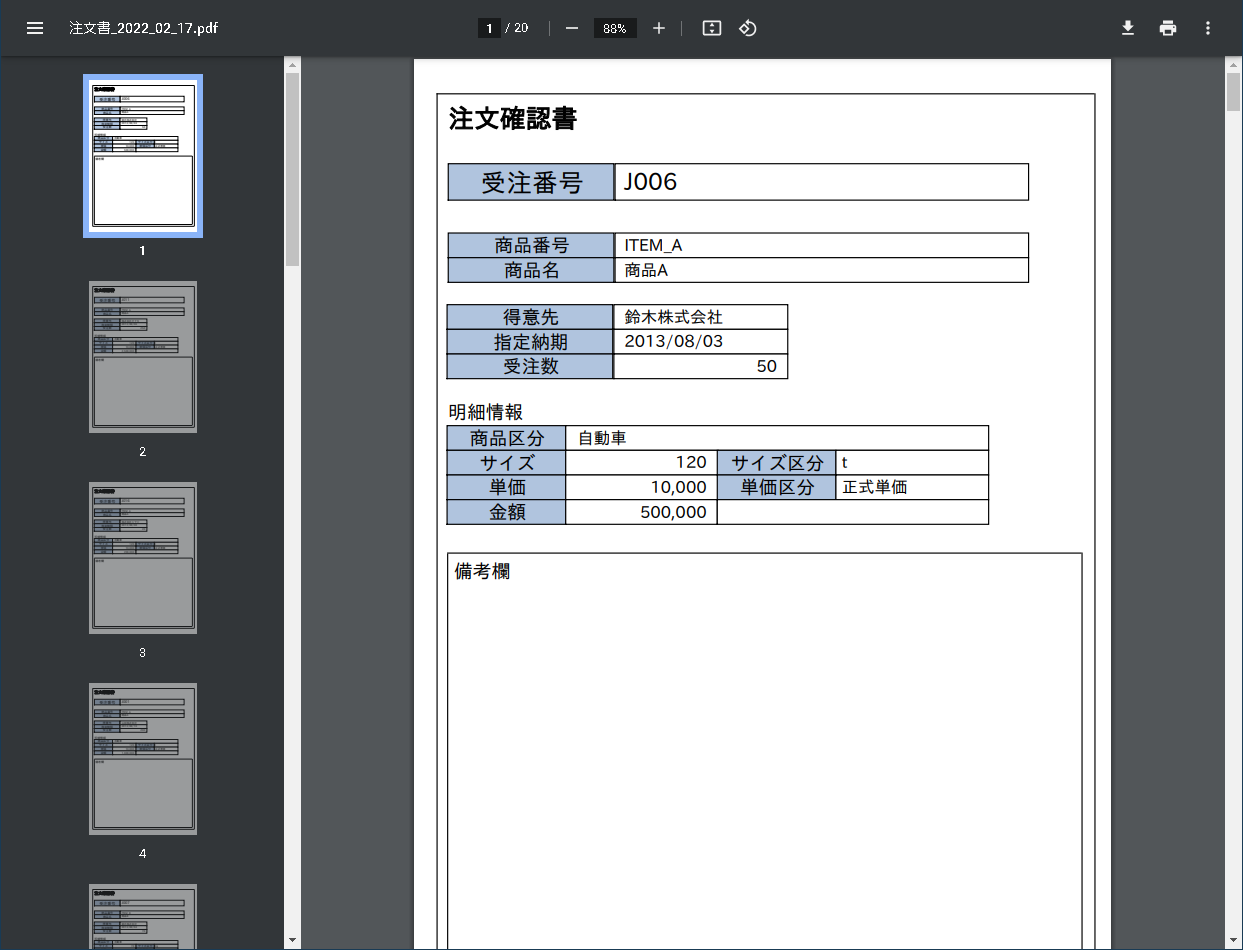Image resolution: width=1243 pixels, height=950 pixels.
Task: Toggle the sidebar hamburger menu
Action: click(35, 28)
